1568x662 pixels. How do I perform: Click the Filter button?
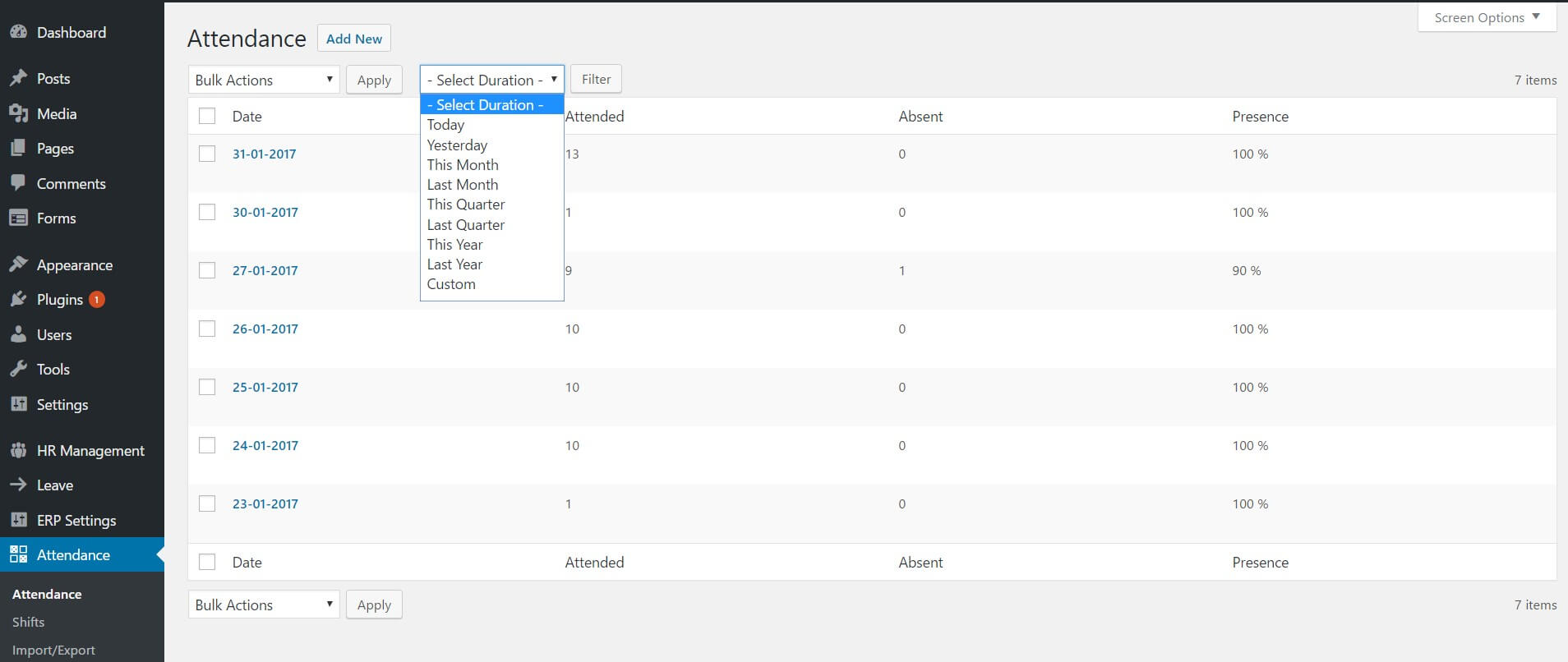coord(596,80)
